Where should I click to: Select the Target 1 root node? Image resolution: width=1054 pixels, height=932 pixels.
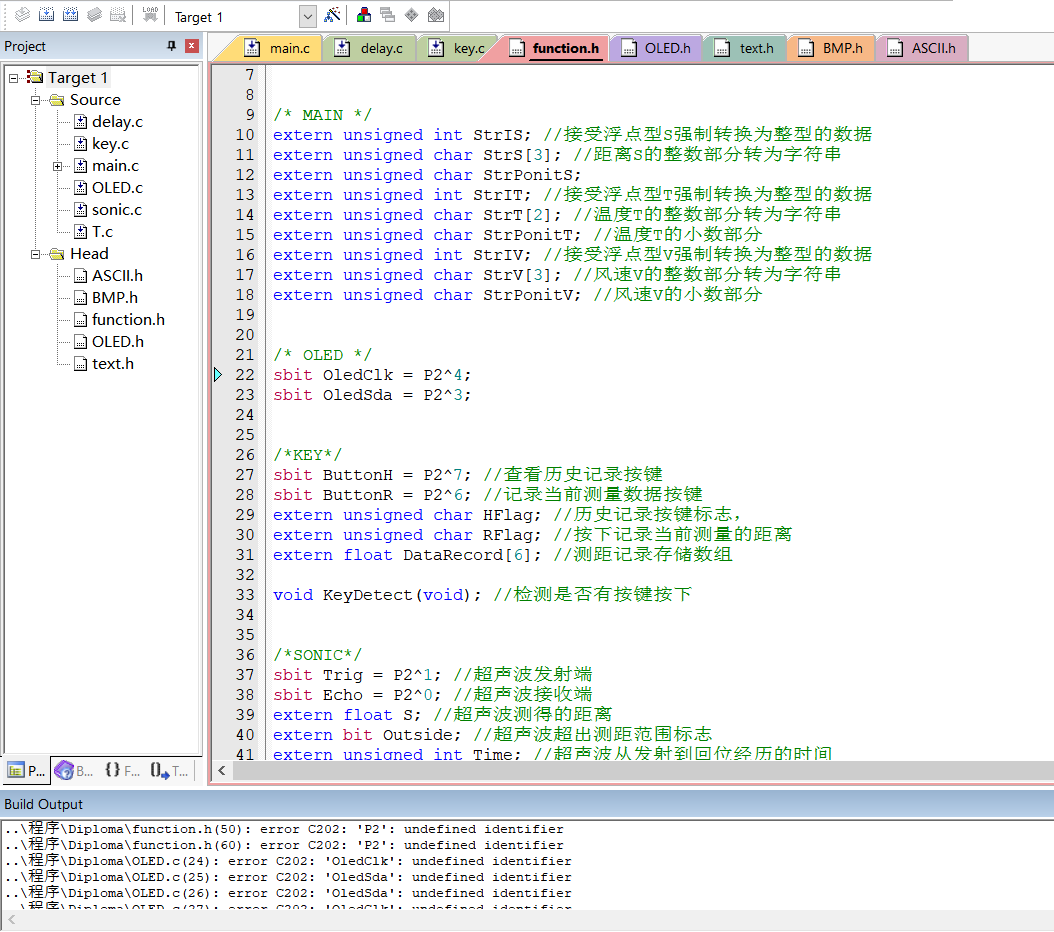pos(77,78)
